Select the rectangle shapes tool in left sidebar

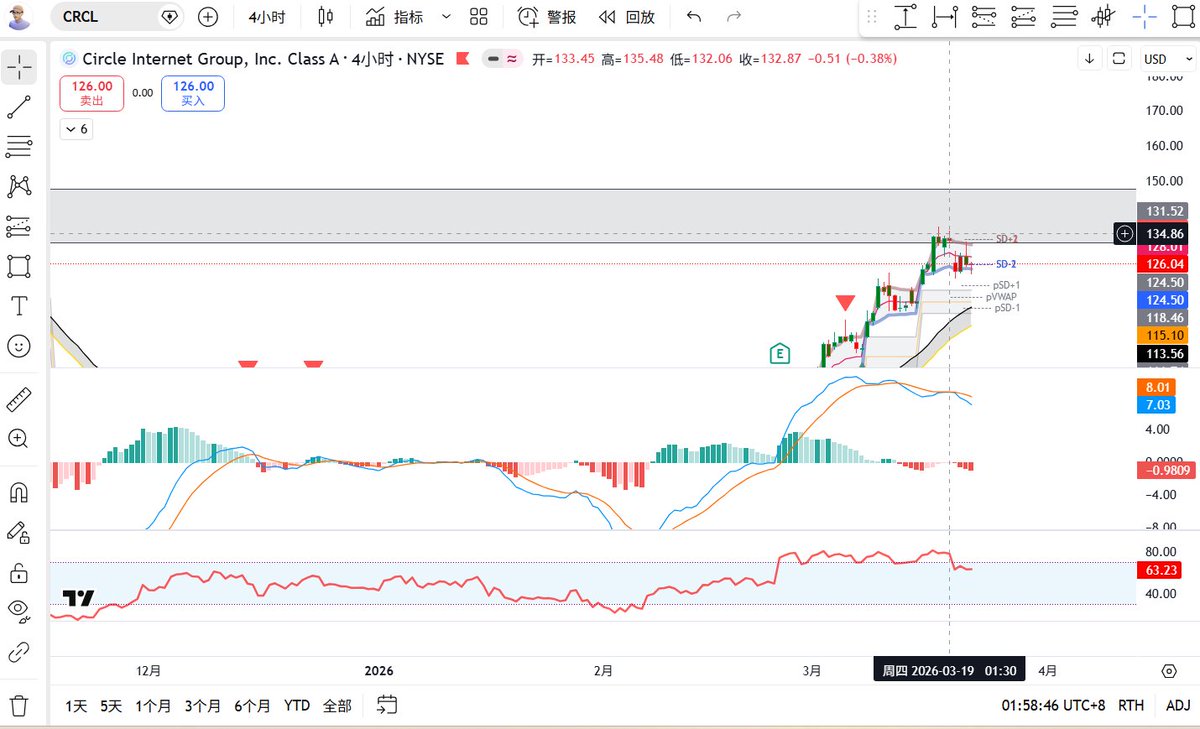click(18, 266)
